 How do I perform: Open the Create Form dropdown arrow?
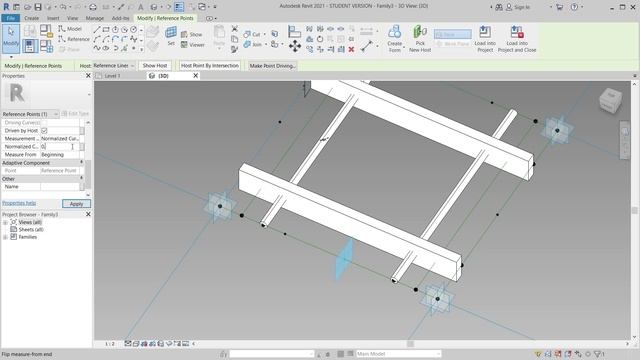point(404,47)
